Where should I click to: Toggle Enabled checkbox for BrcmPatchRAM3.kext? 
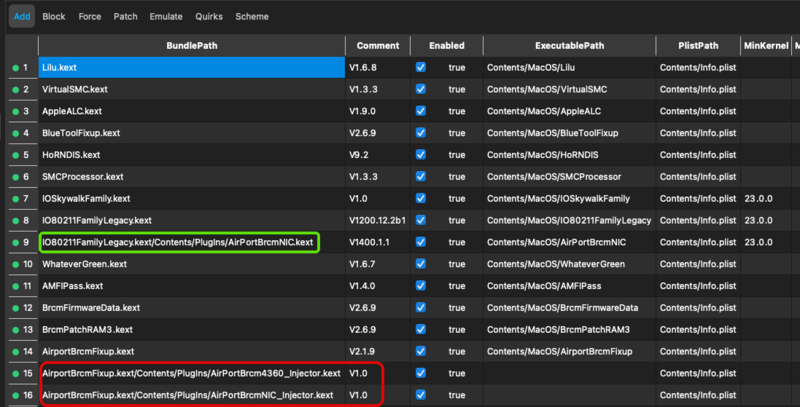coord(420,329)
